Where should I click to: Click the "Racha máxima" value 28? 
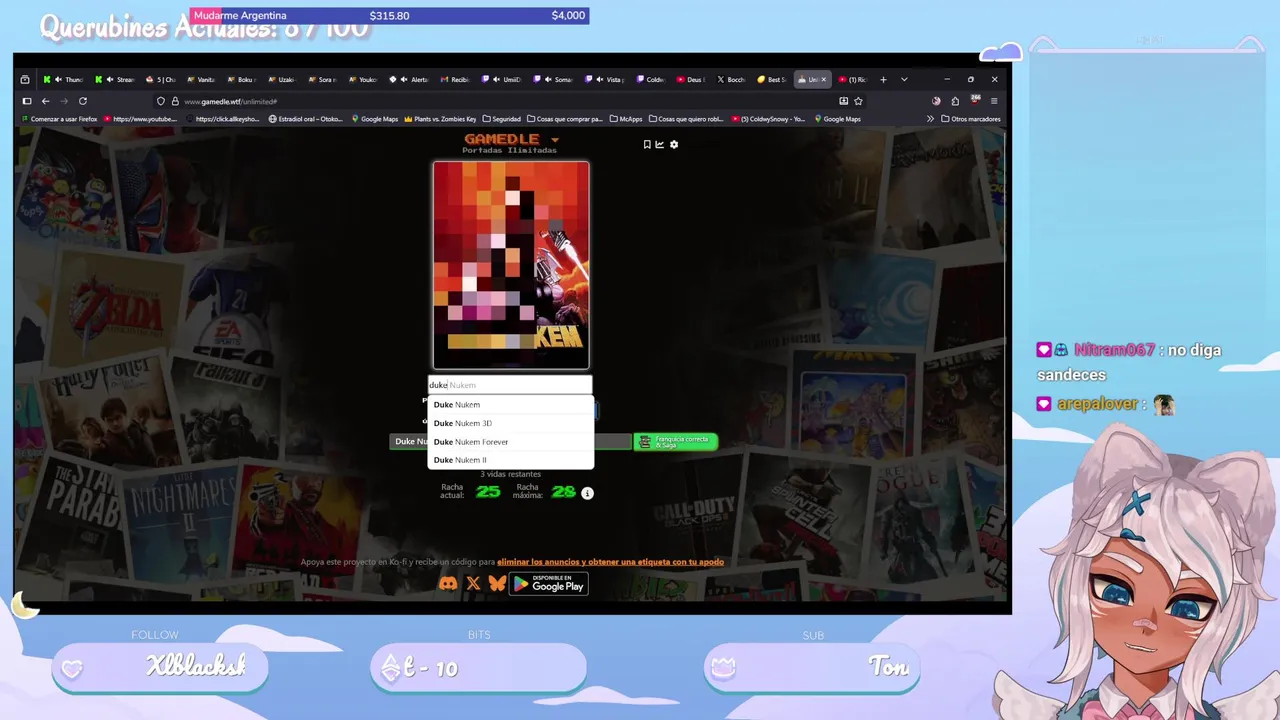point(563,492)
